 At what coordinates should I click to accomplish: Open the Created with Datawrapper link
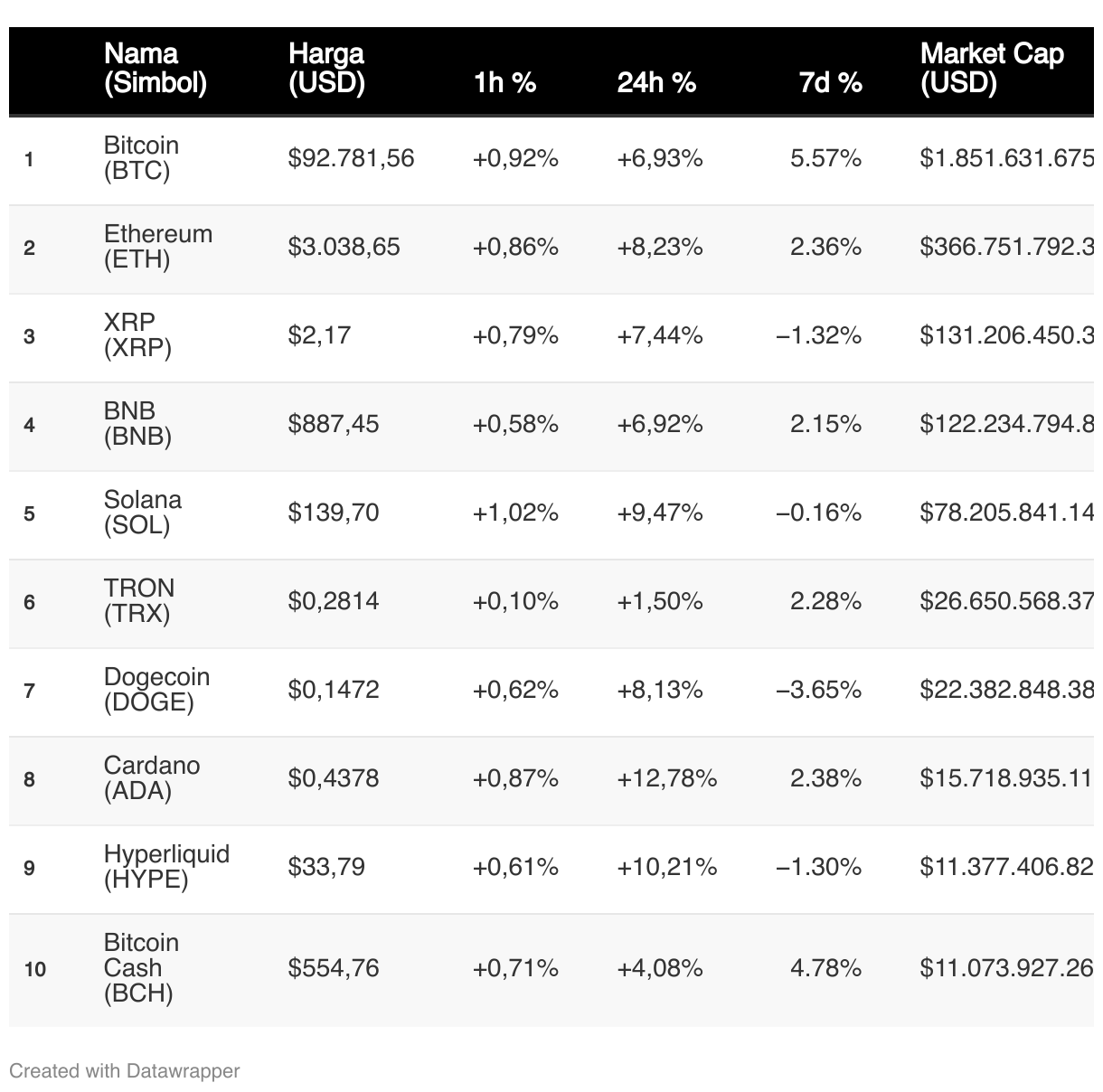pos(125,1071)
